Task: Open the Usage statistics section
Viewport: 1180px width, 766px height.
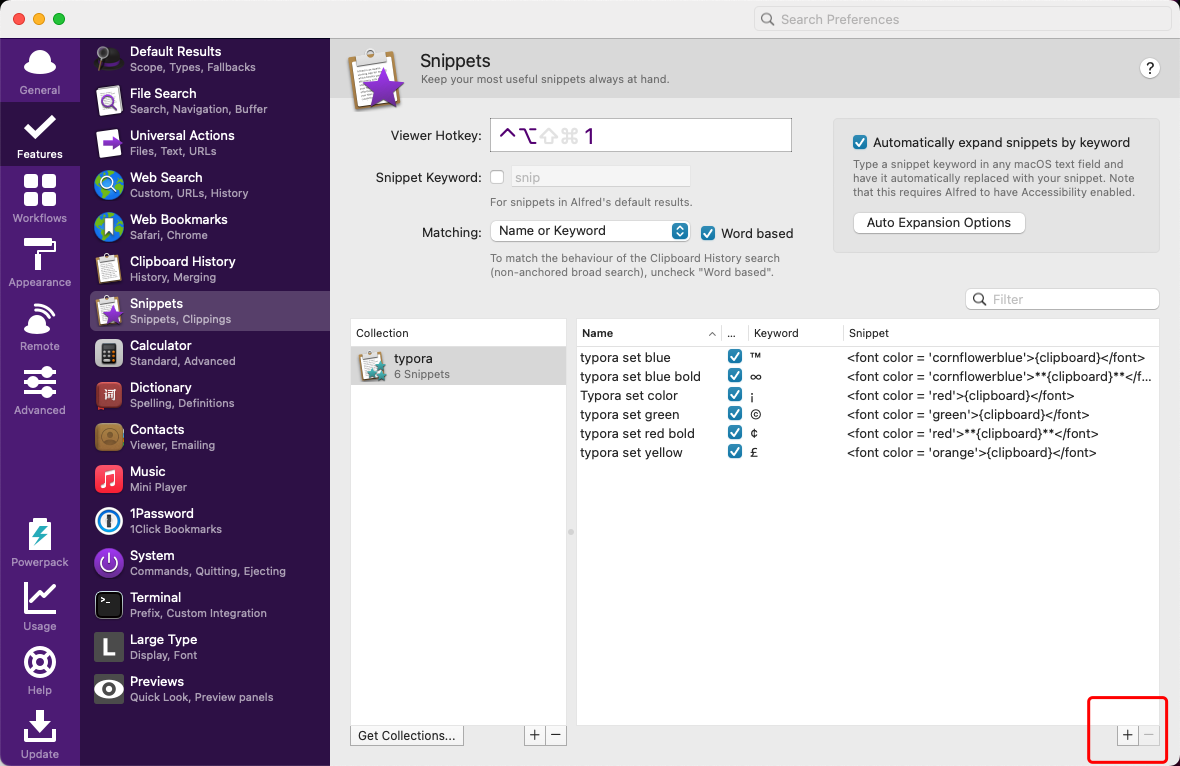Action: click(39, 606)
